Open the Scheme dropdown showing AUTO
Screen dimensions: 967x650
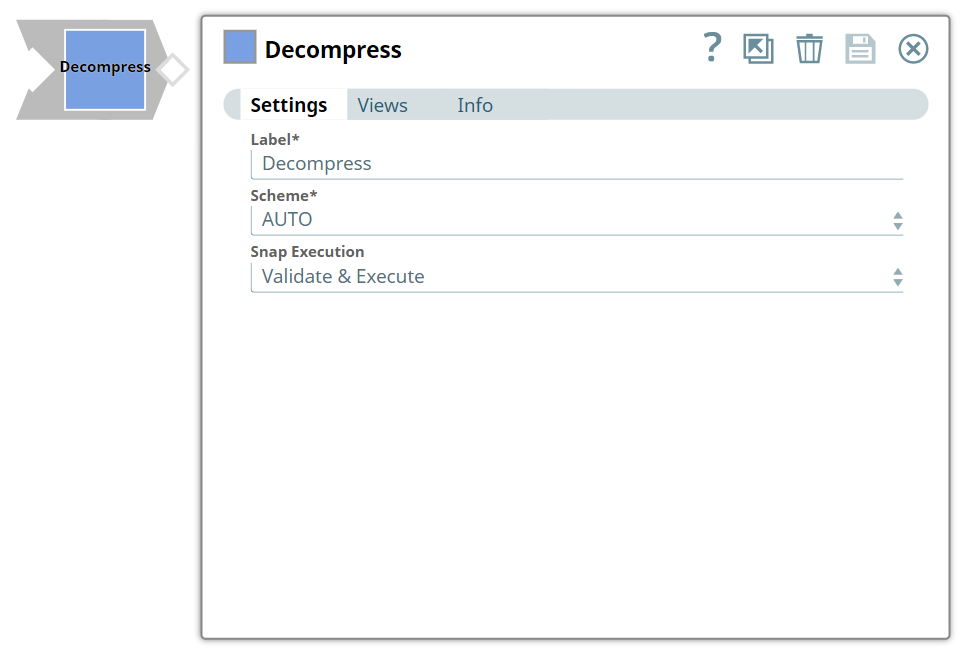[570, 220]
